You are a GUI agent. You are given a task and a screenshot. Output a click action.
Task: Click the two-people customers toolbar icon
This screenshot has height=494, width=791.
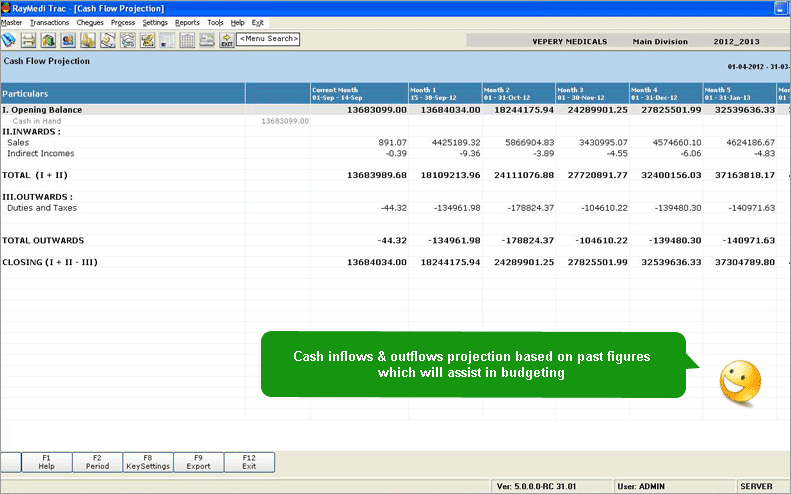68,40
